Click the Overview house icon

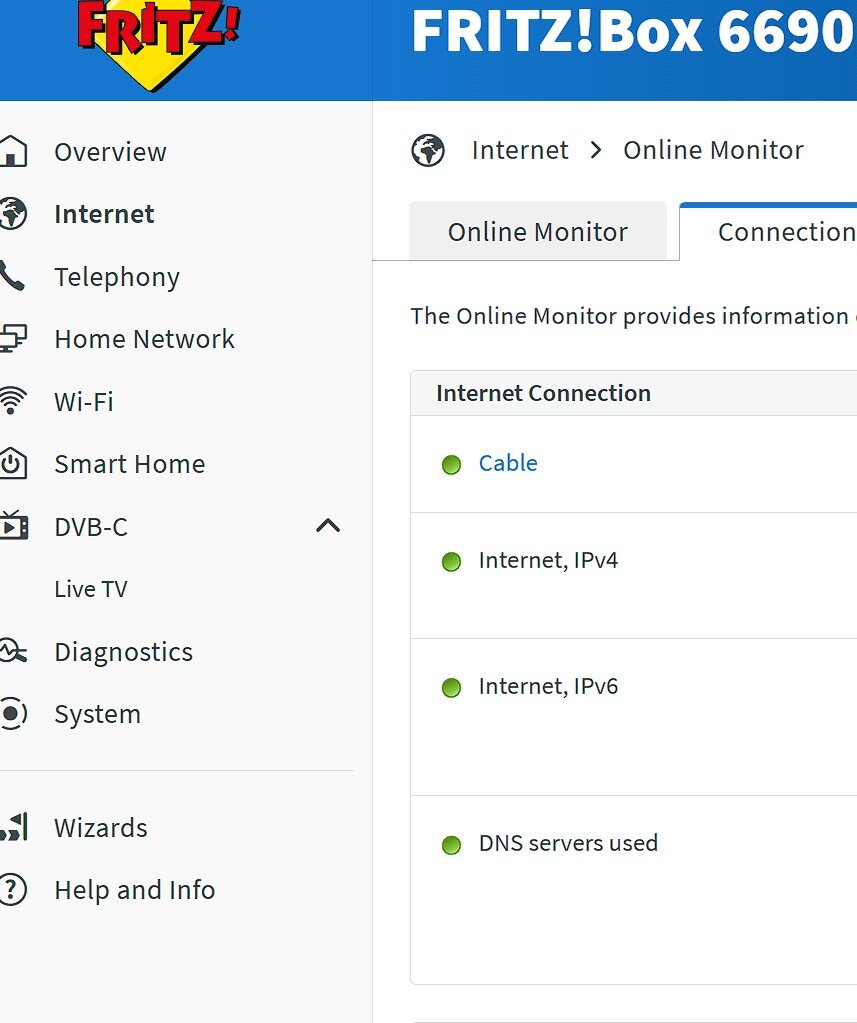tap(12, 151)
